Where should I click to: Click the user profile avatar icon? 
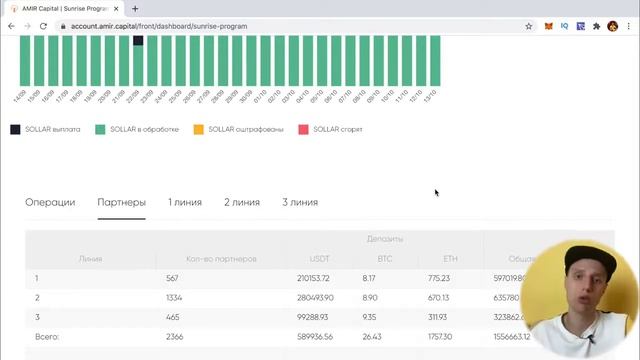[613, 26]
